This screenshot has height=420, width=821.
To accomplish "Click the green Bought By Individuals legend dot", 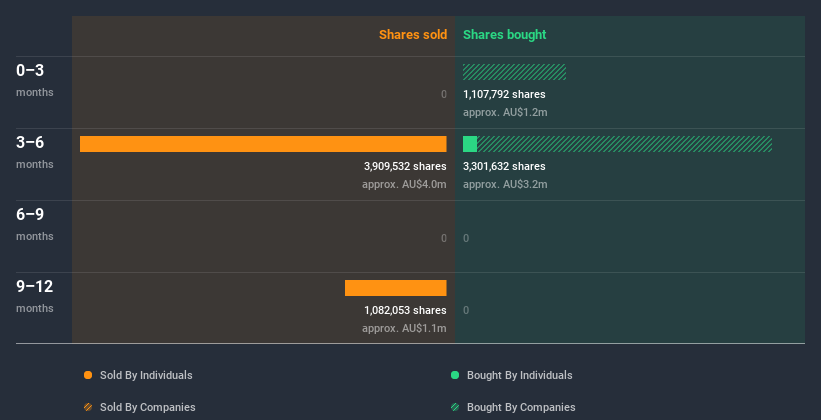I will tap(455, 375).
